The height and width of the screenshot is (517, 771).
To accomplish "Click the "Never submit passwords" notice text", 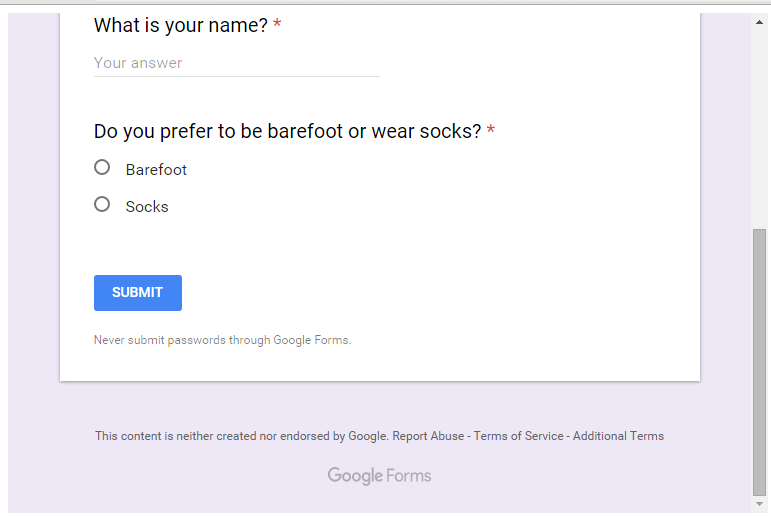I will [222, 340].
